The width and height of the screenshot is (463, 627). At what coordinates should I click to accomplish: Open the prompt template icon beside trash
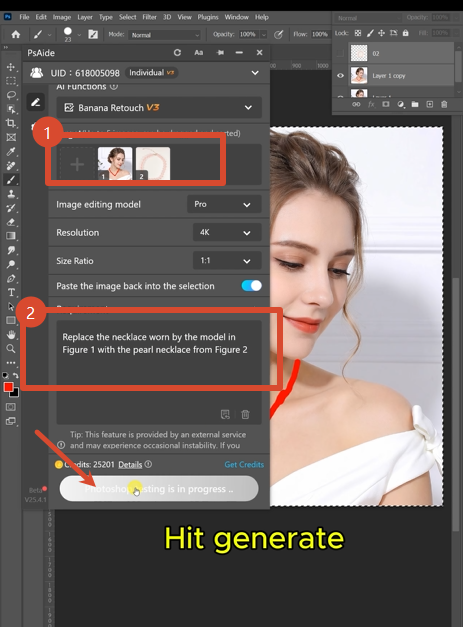click(x=226, y=414)
